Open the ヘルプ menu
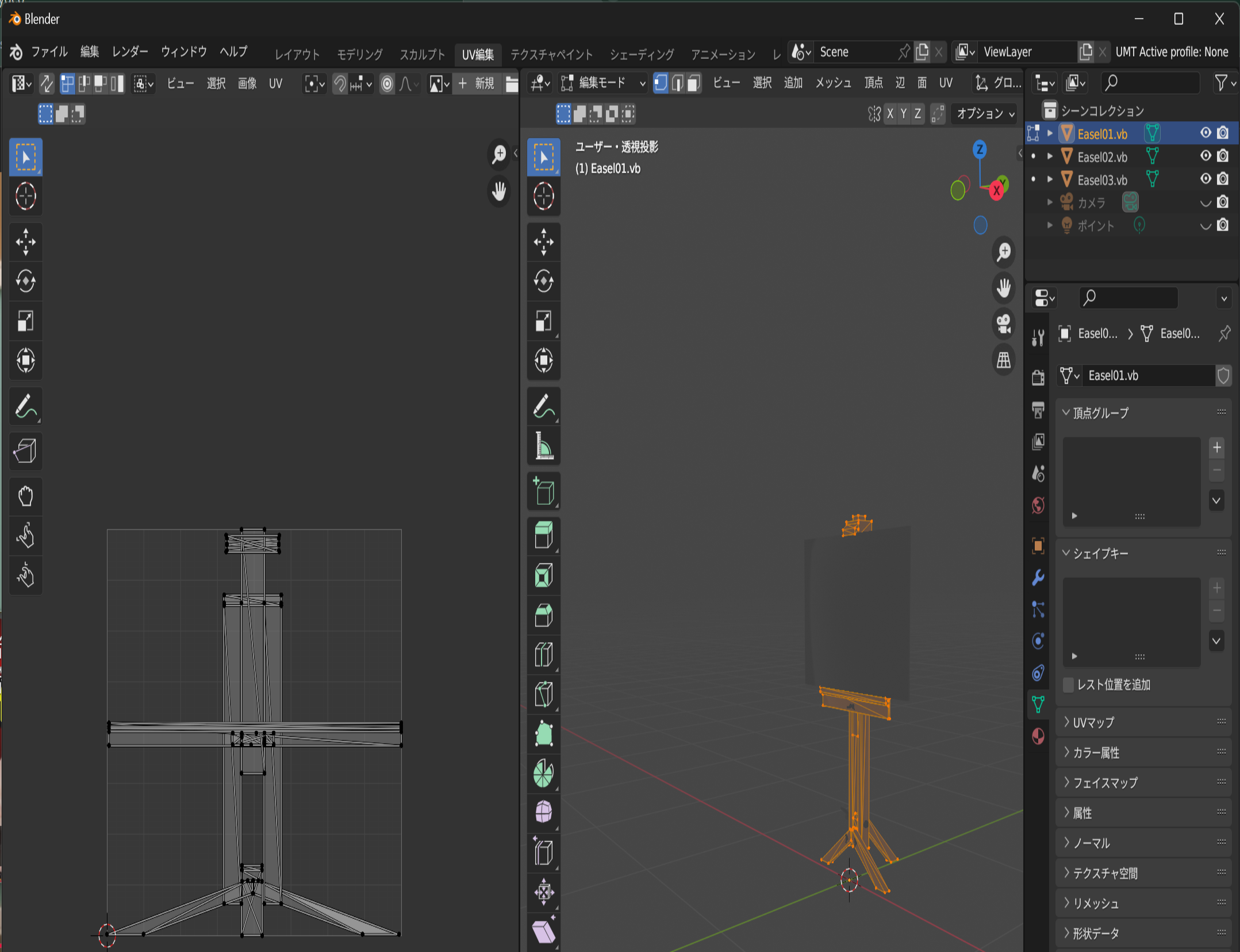The height and width of the screenshot is (952, 1240). [x=233, y=52]
